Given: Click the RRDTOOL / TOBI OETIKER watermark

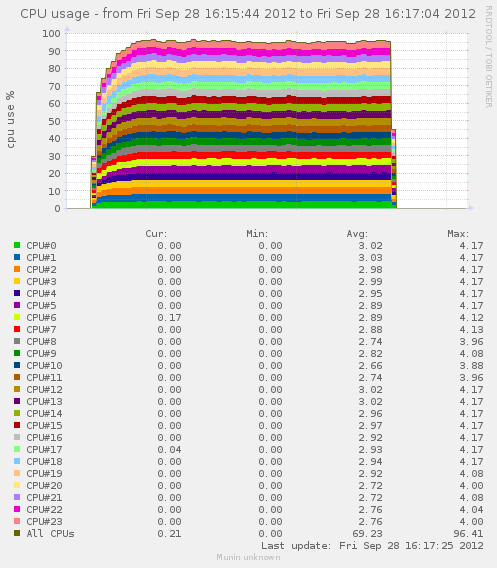Looking at the screenshot, I should click(x=488, y=57).
